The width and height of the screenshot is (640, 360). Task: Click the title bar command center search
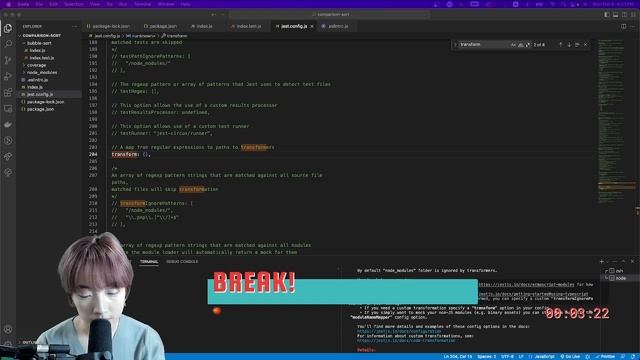(x=329, y=15)
